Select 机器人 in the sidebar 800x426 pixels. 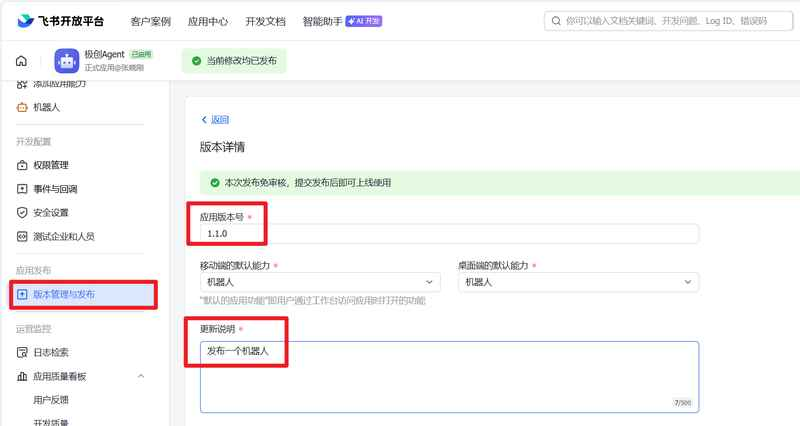coord(46,107)
